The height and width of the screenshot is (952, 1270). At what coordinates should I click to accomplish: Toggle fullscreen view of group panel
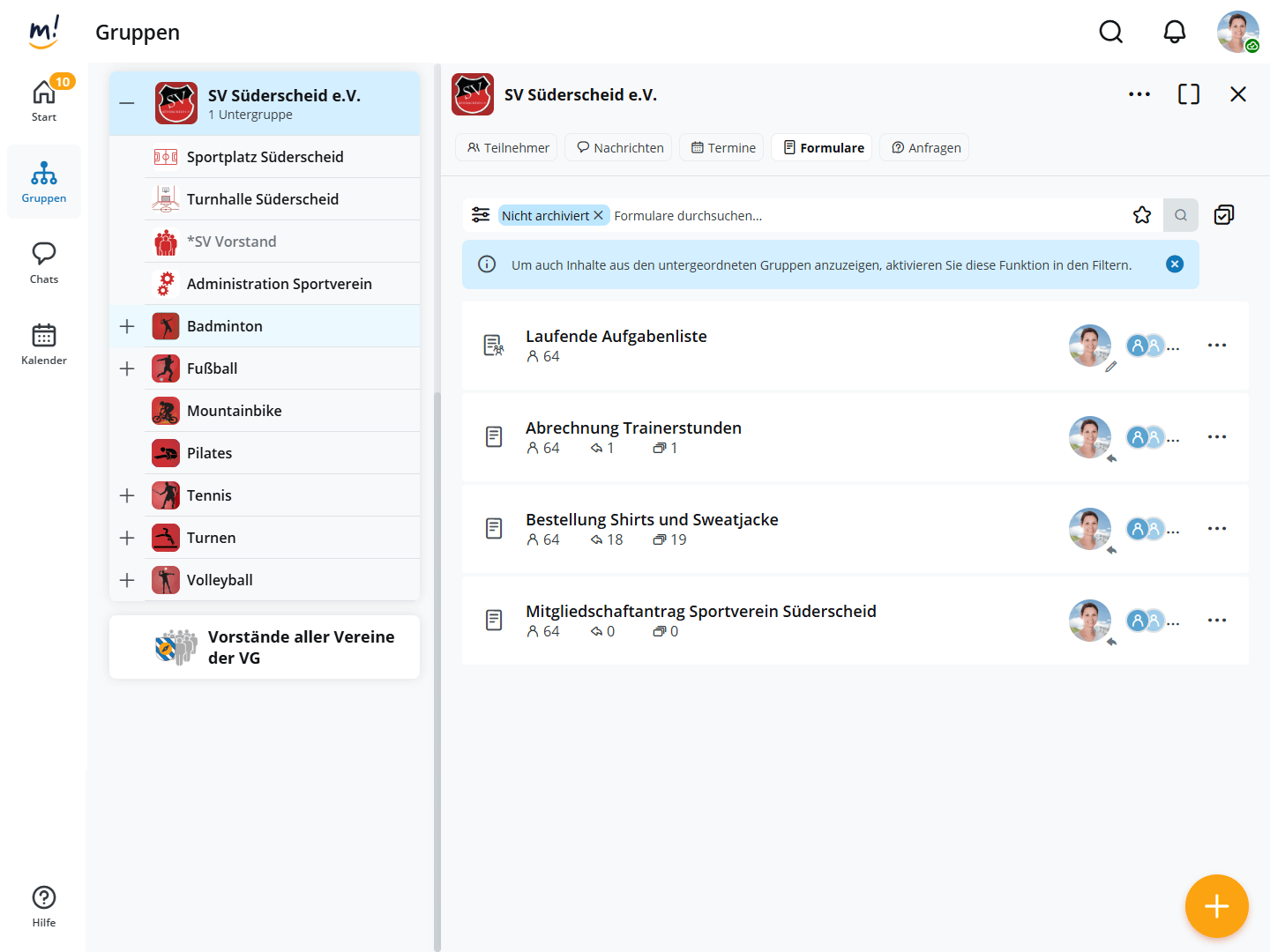click(1188, 94)
